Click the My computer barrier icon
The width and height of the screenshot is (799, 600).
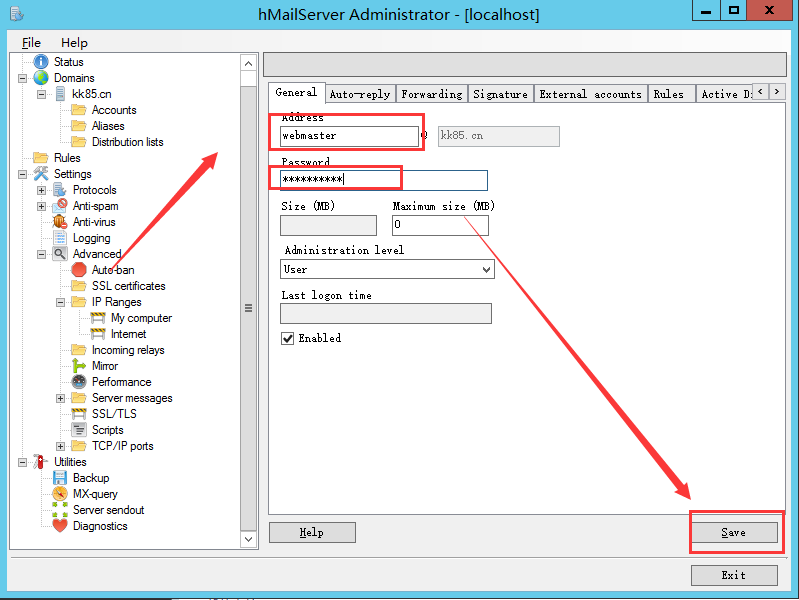tap(98, 318)
